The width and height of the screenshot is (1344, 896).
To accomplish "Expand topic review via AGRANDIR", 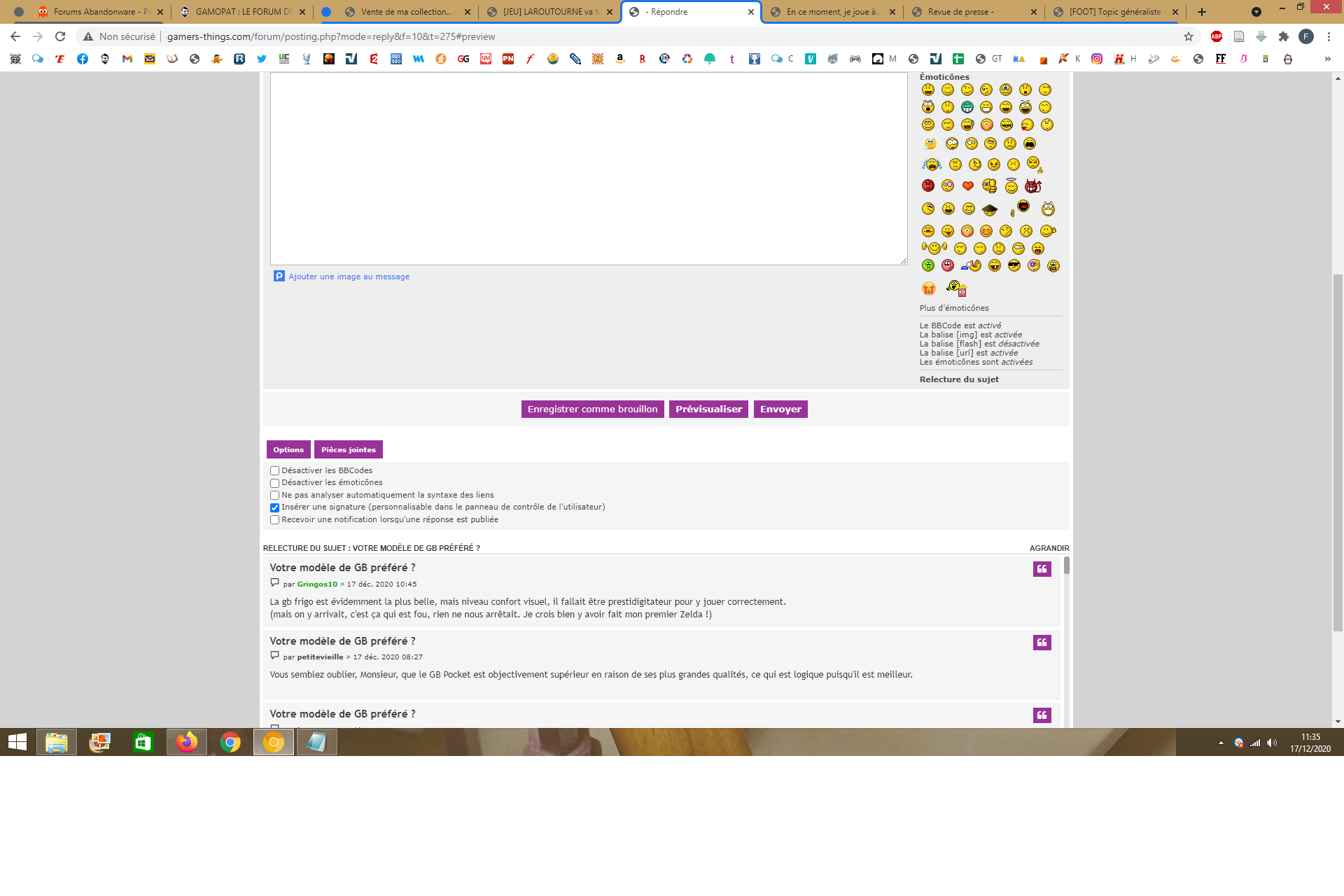I will [x=1049, y=548].
